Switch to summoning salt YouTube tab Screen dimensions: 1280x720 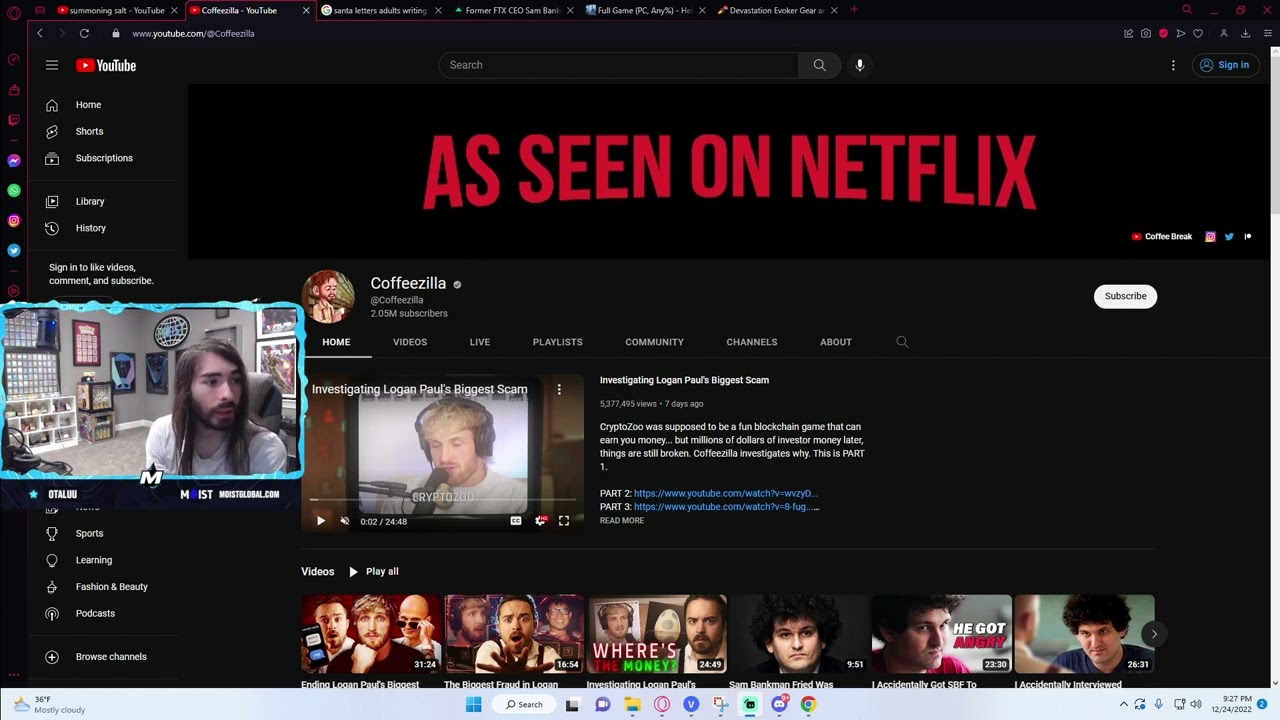click(117, 10)
